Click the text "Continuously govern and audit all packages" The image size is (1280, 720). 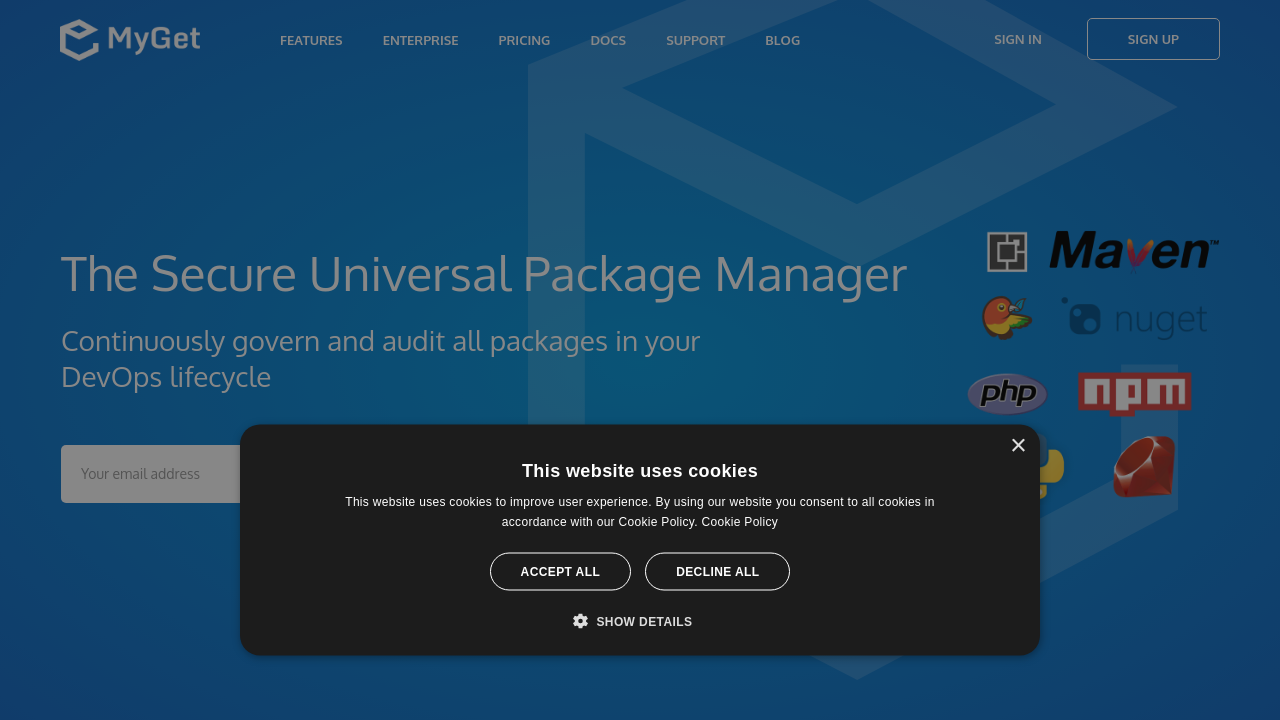pos(335,341)
